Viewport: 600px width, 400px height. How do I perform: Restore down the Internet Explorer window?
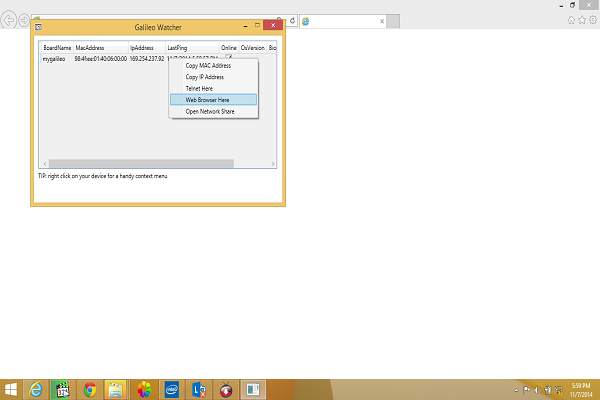(572, 5)
